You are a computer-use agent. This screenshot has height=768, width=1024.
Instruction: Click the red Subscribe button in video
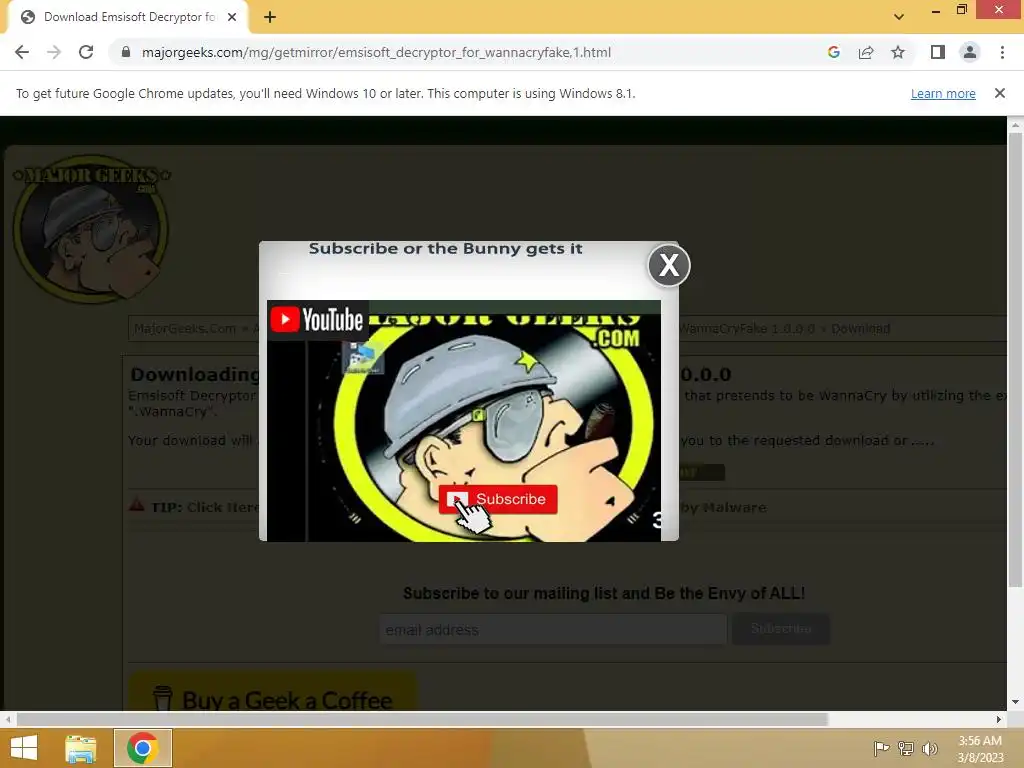[498, 499]
